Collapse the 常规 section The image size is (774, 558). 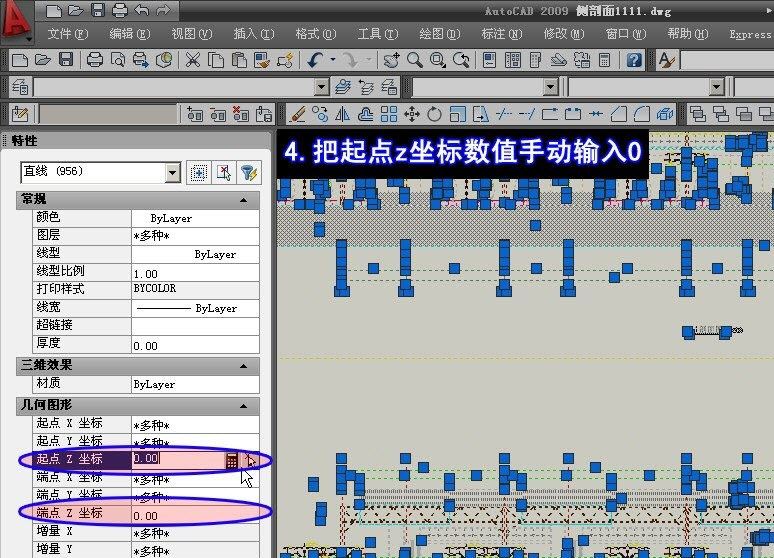click(x=243, y=200)
